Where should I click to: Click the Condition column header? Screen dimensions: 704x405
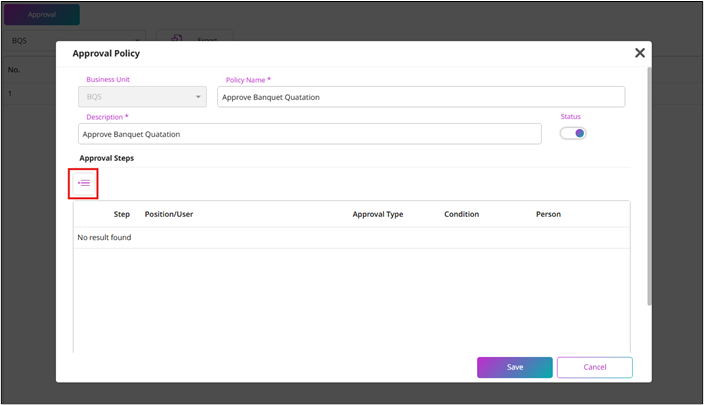coord(462,214)
